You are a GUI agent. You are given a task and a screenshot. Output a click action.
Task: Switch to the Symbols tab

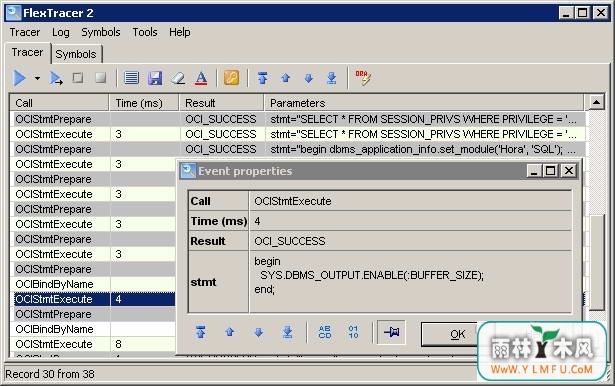(76, 54)
